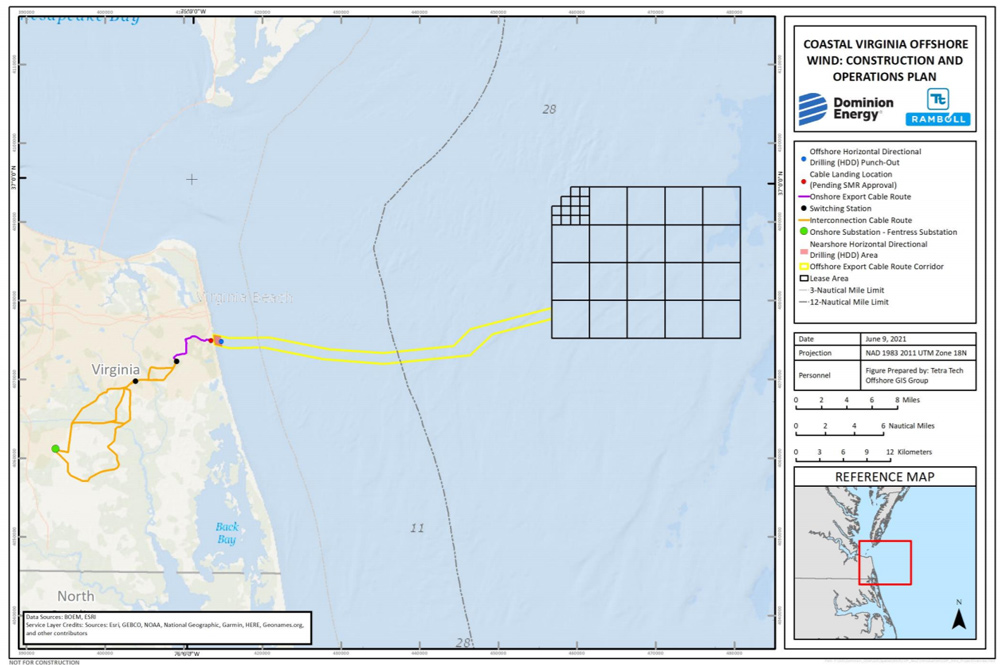Click the blue HDD Punch-Out legend dot

pos(803,157)
